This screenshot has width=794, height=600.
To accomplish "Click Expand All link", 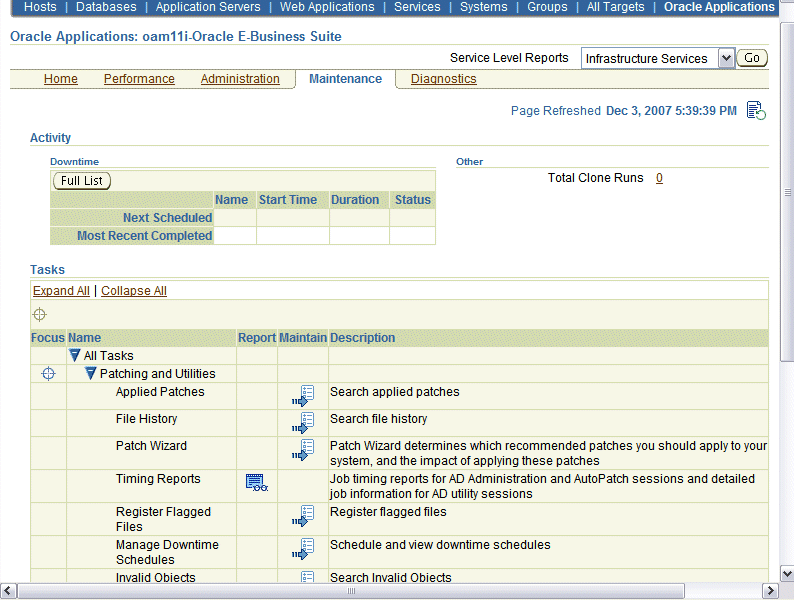I will 61,291.
